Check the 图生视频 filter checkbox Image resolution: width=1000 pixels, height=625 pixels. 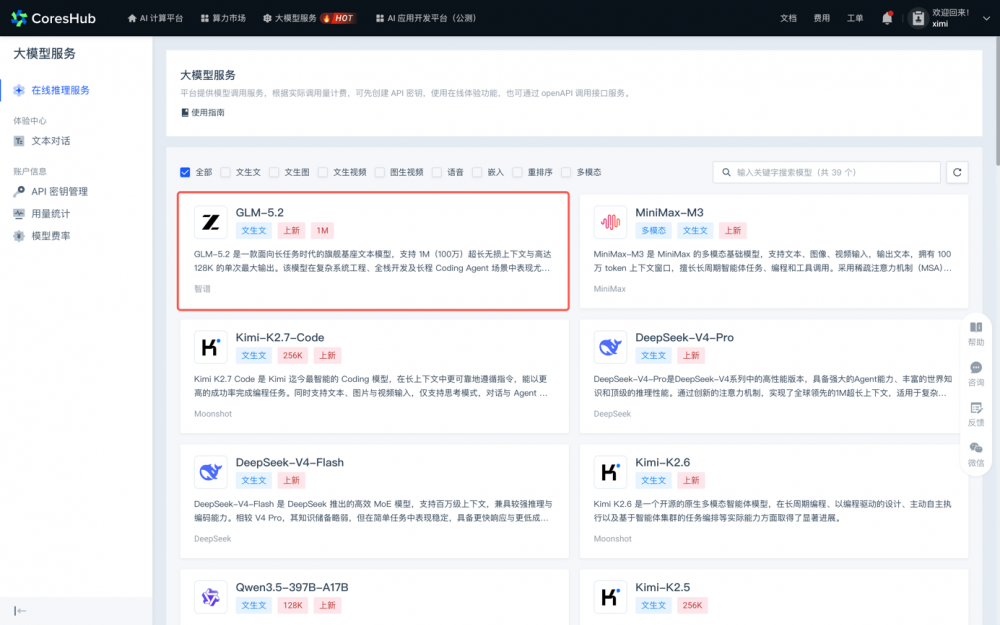coord(380,172)
